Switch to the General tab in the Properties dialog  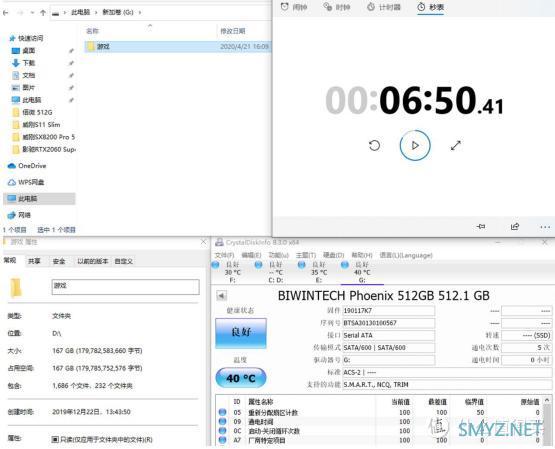coord(10,260)
